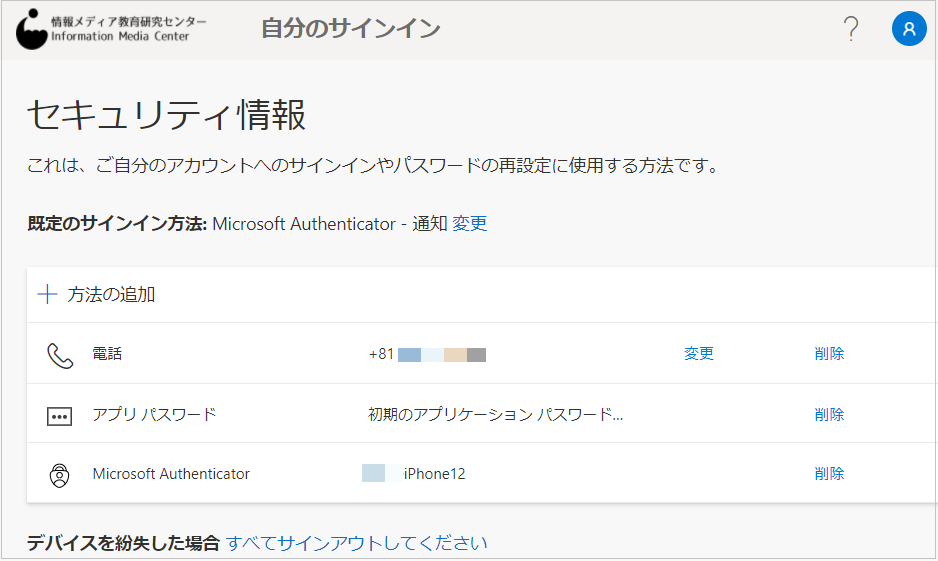Open the account profile avatar menu
Viewport: 938px width, 561px height.
[x=909, y=29]
